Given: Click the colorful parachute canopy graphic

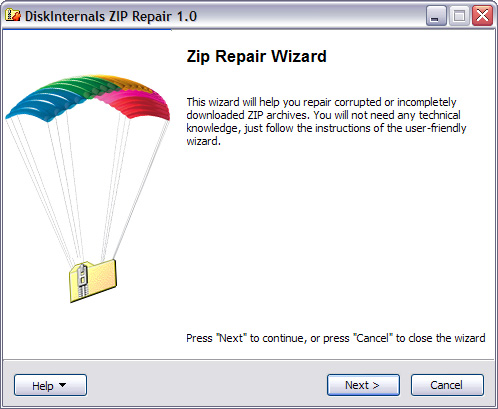Looking at the screenshot, I should click(88, 97).
